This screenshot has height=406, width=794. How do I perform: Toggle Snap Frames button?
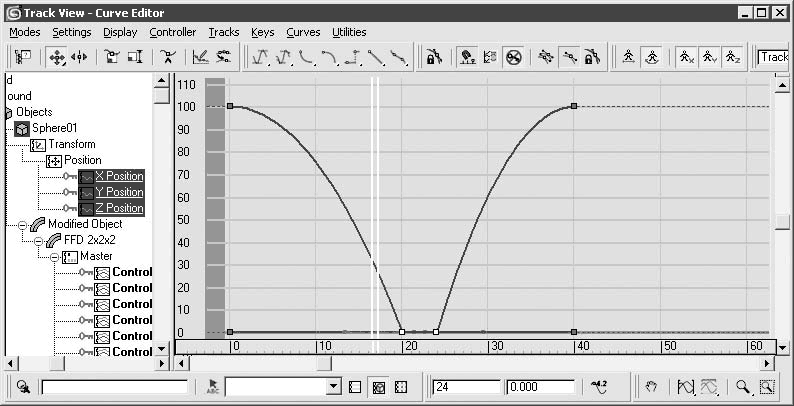(467, 57)
